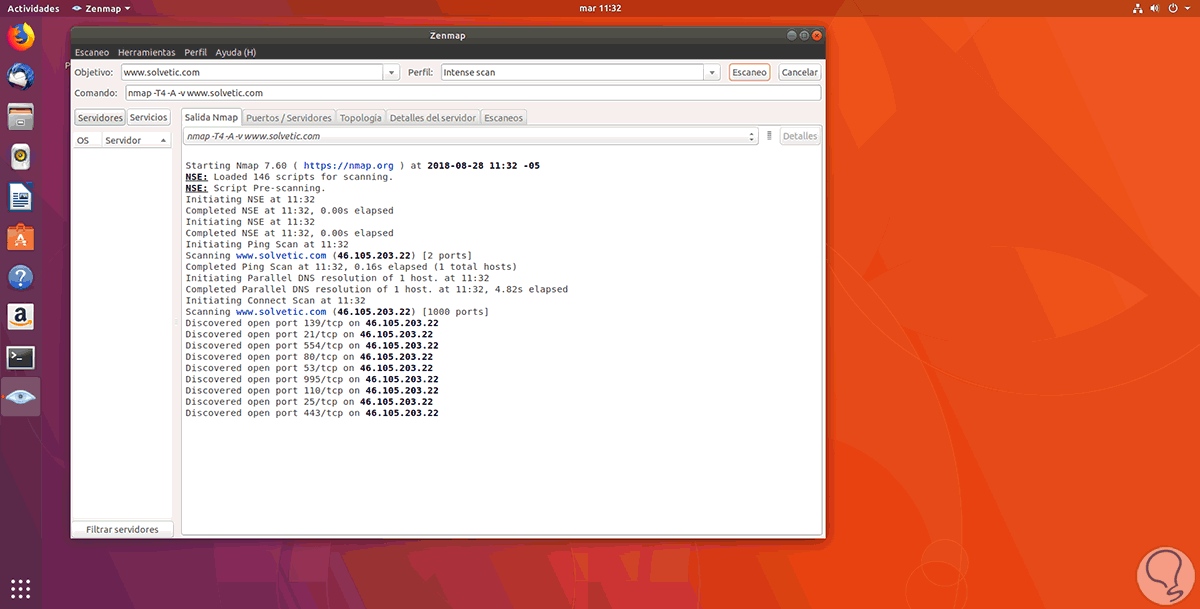
Task: Click 'Script Pre-scanning.' line
Action: (x=256, y=188)
